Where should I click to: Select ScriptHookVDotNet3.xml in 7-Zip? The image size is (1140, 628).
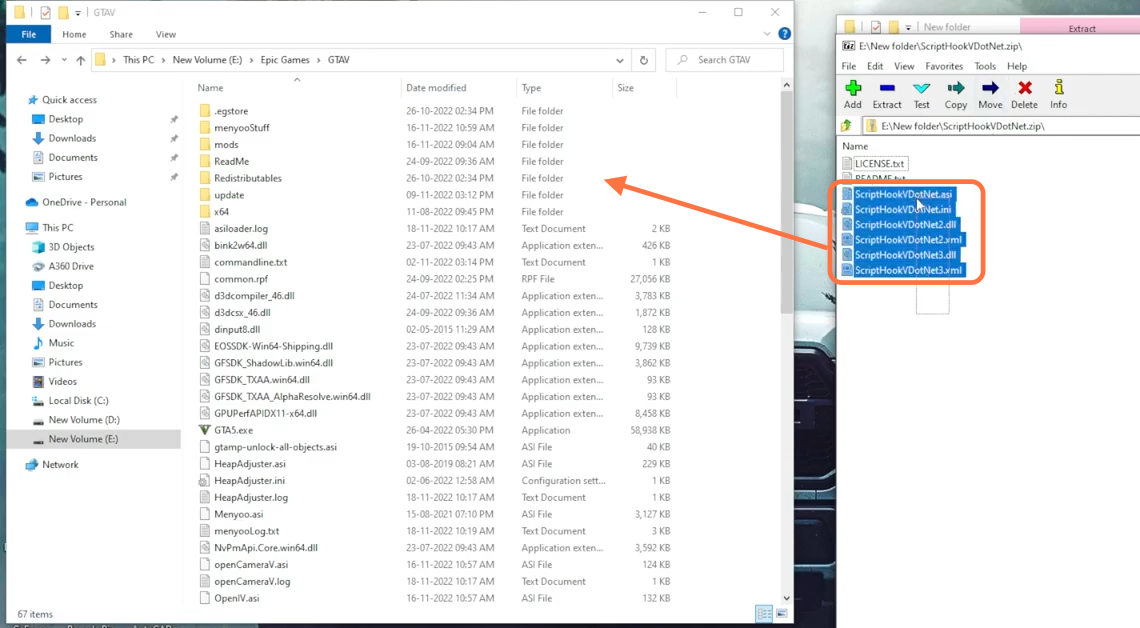coord(908,270)
